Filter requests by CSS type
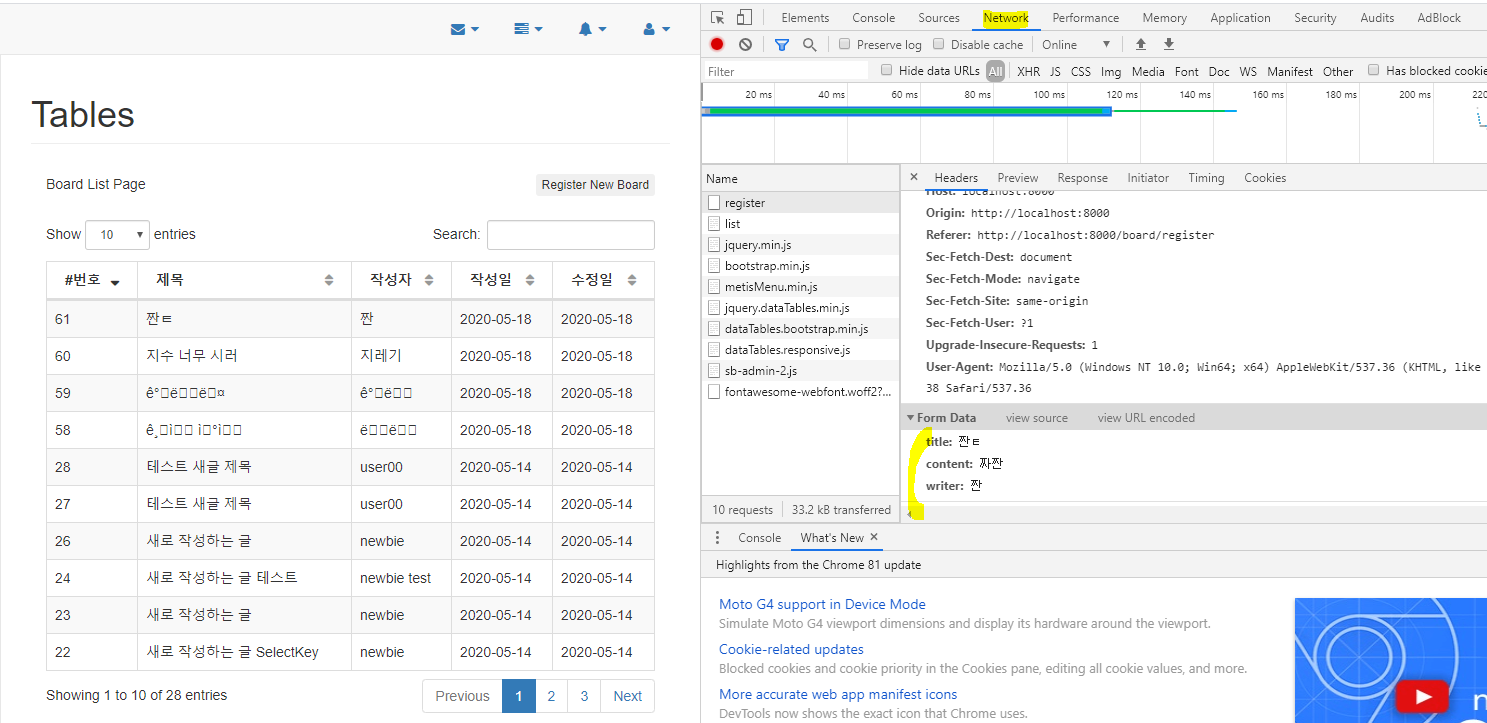The height and width of the screenshot is (723, 1487). point(1081,71)
